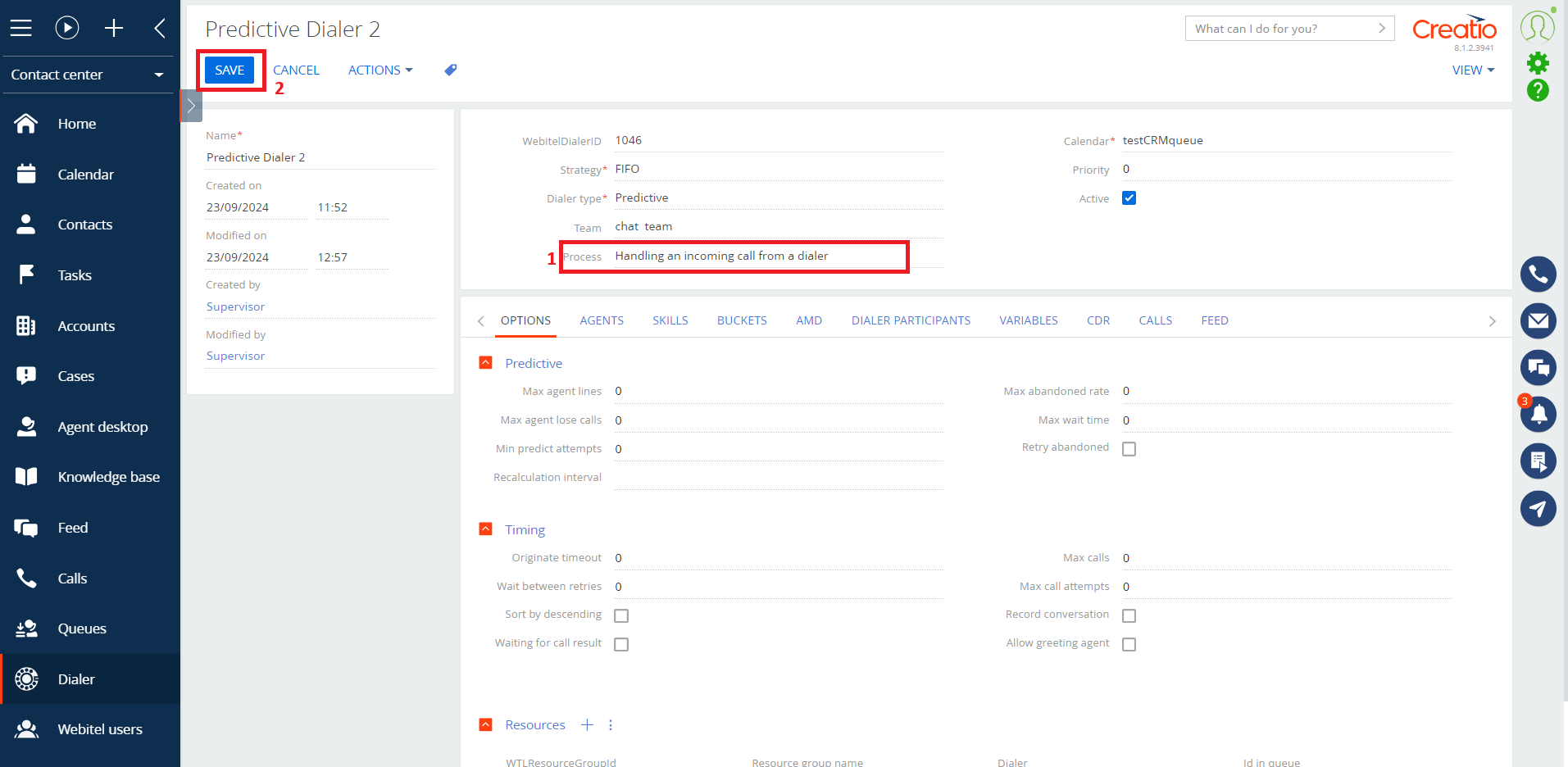Click the Max agent lines field
The height and width of the screenshot is (767, 1568).
[779, 392]
